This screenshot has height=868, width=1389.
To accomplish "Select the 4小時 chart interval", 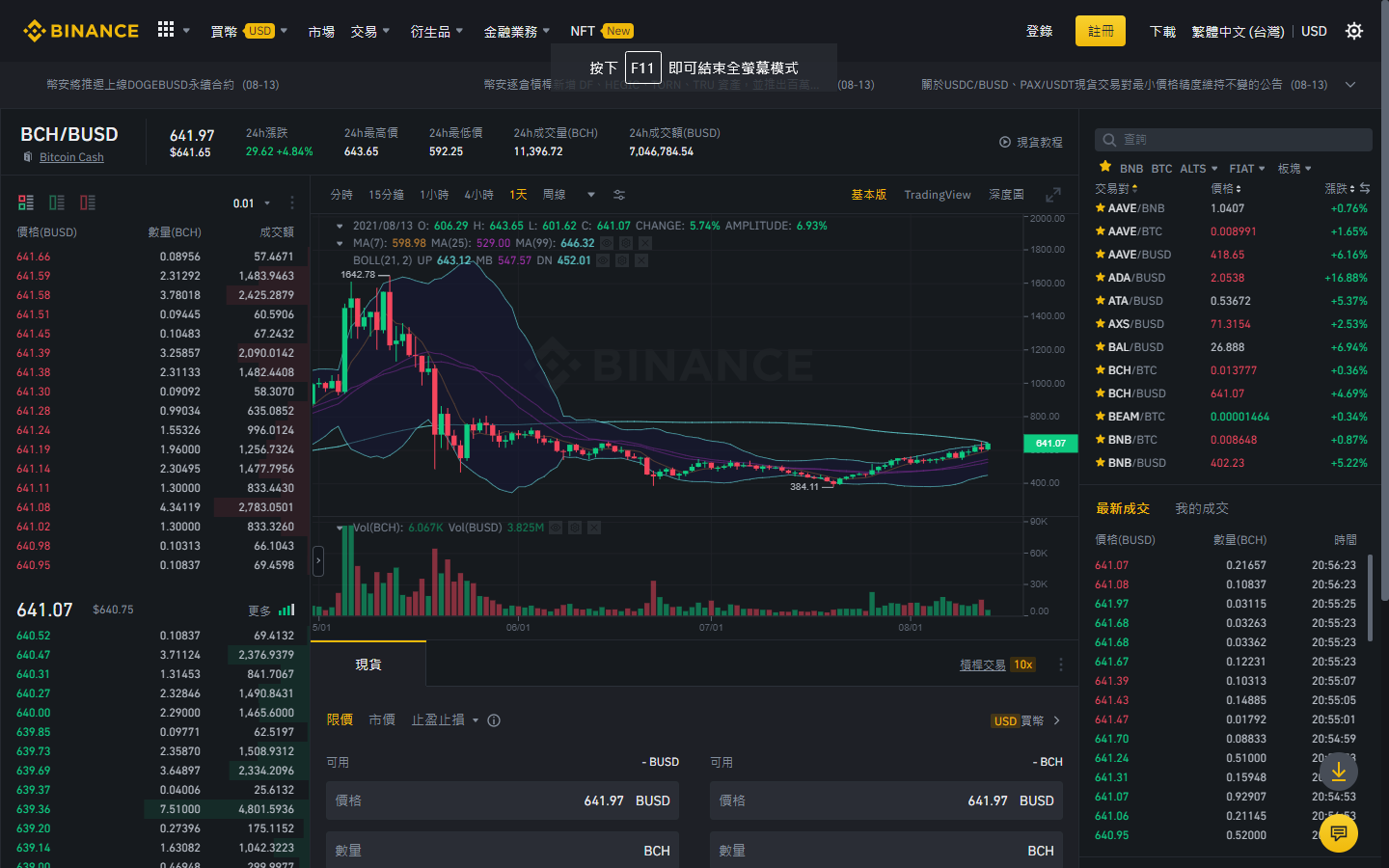I will point(478,195).
